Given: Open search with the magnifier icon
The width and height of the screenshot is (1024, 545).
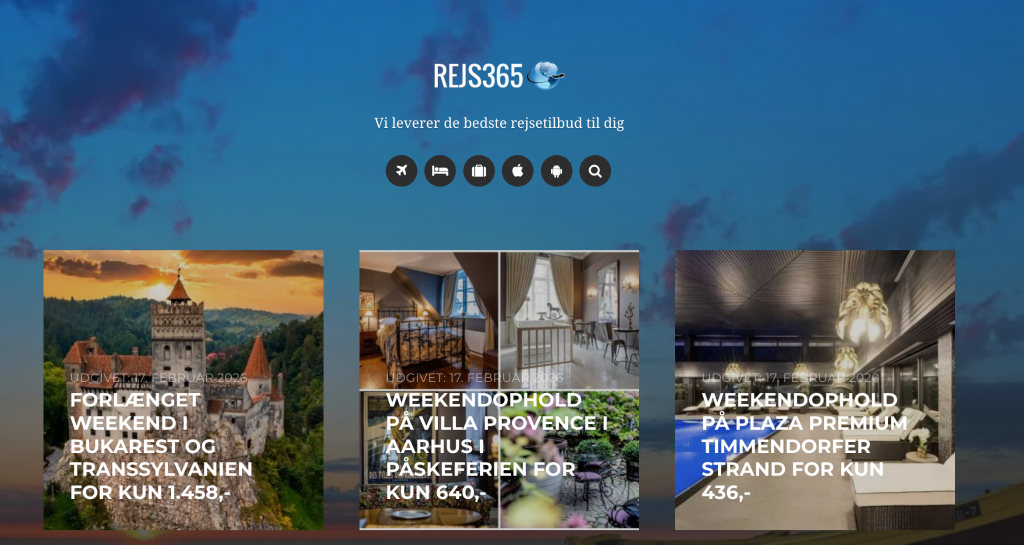Looking at the screenshot, I should 595,171.
